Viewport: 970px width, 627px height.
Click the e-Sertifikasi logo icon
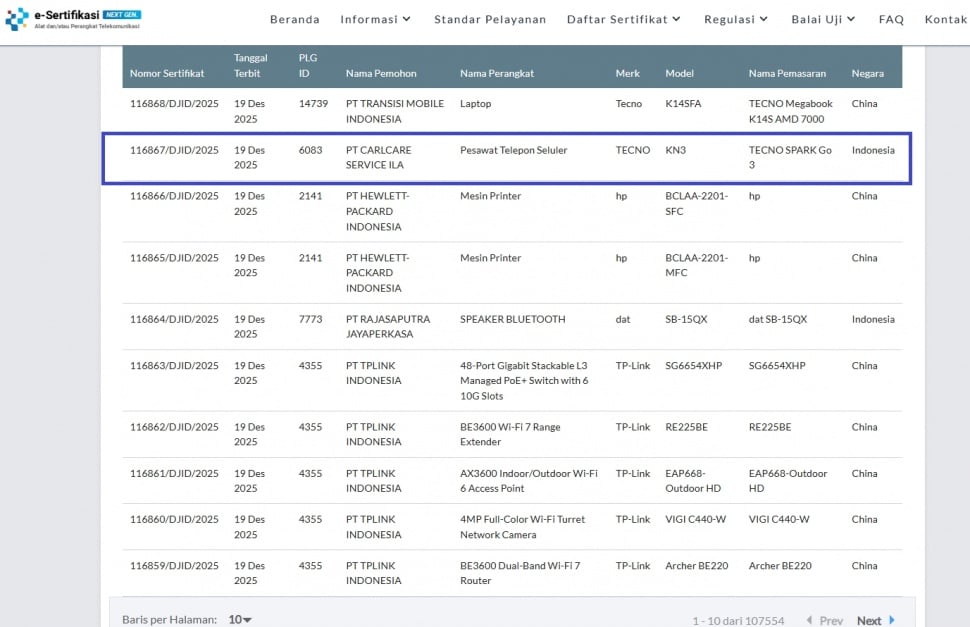(x=17, y=19)
